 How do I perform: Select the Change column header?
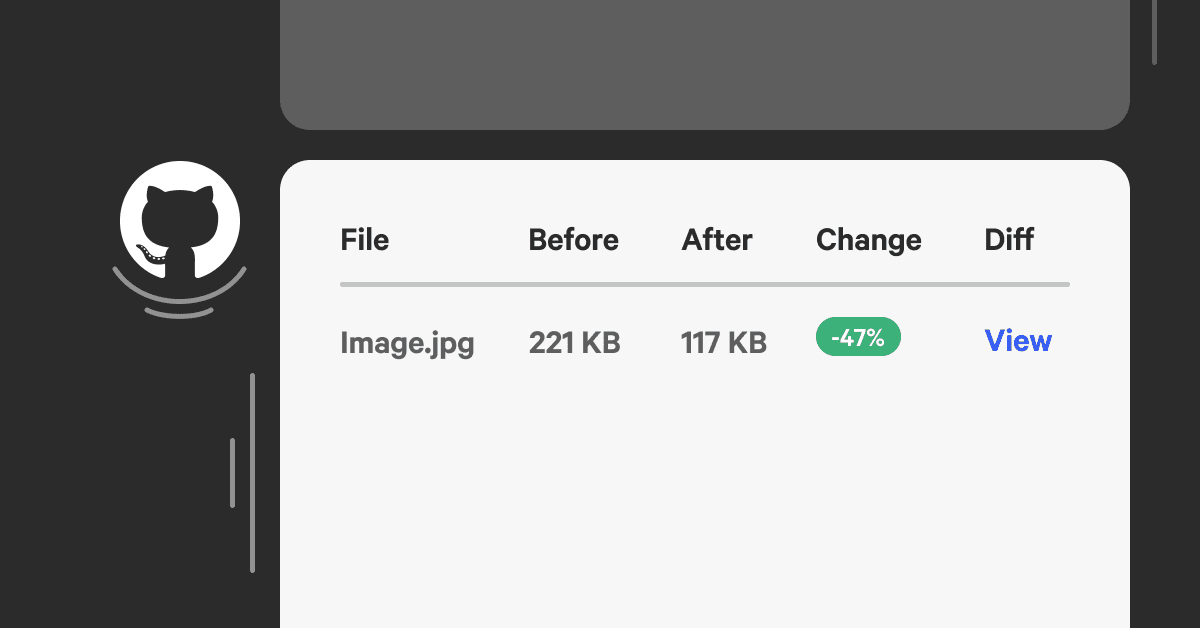pos(868,240)
